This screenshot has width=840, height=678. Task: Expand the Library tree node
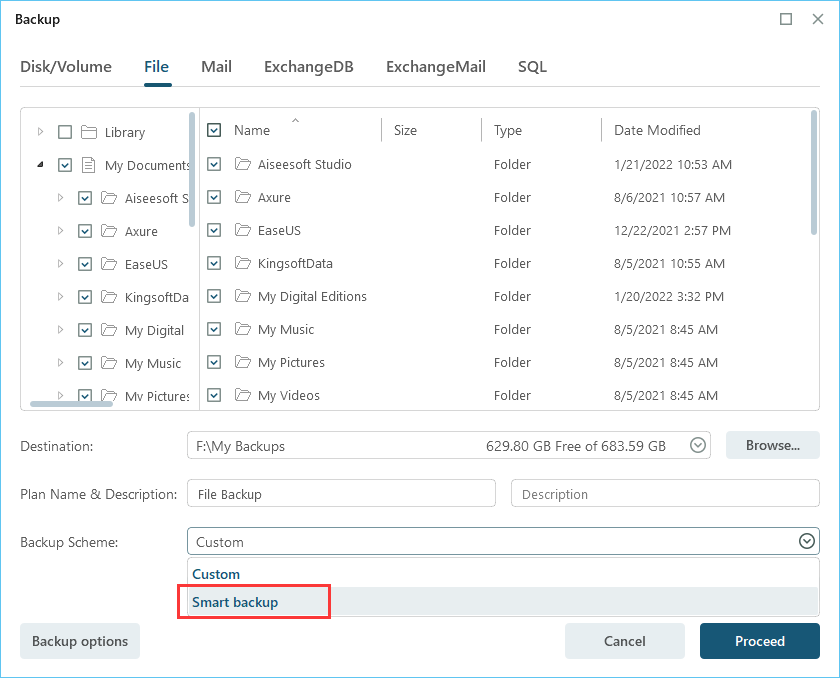(x=40, y=132)
